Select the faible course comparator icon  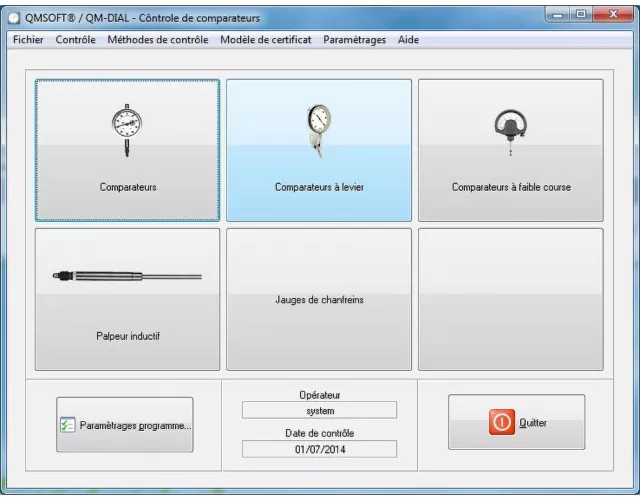point(510,131)
